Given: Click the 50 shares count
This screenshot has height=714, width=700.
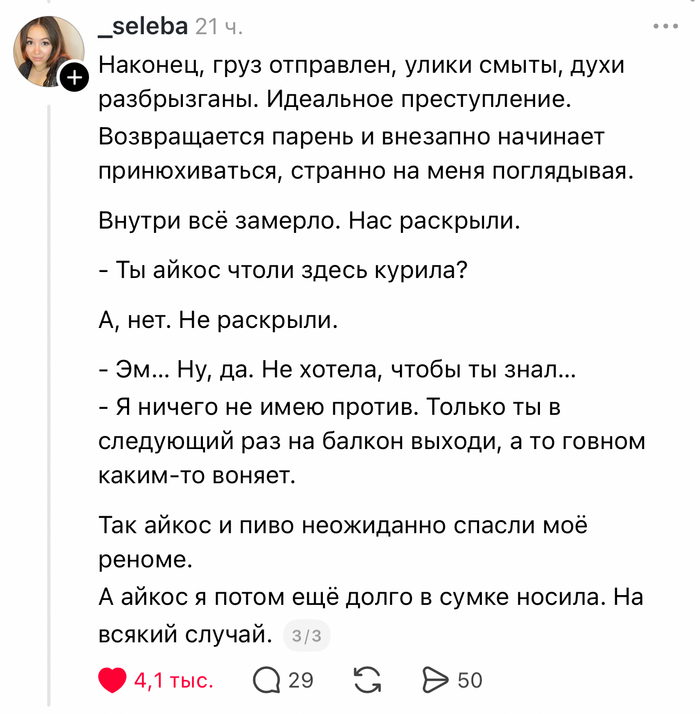Looking at the screenshot, I should click(470, 680).
